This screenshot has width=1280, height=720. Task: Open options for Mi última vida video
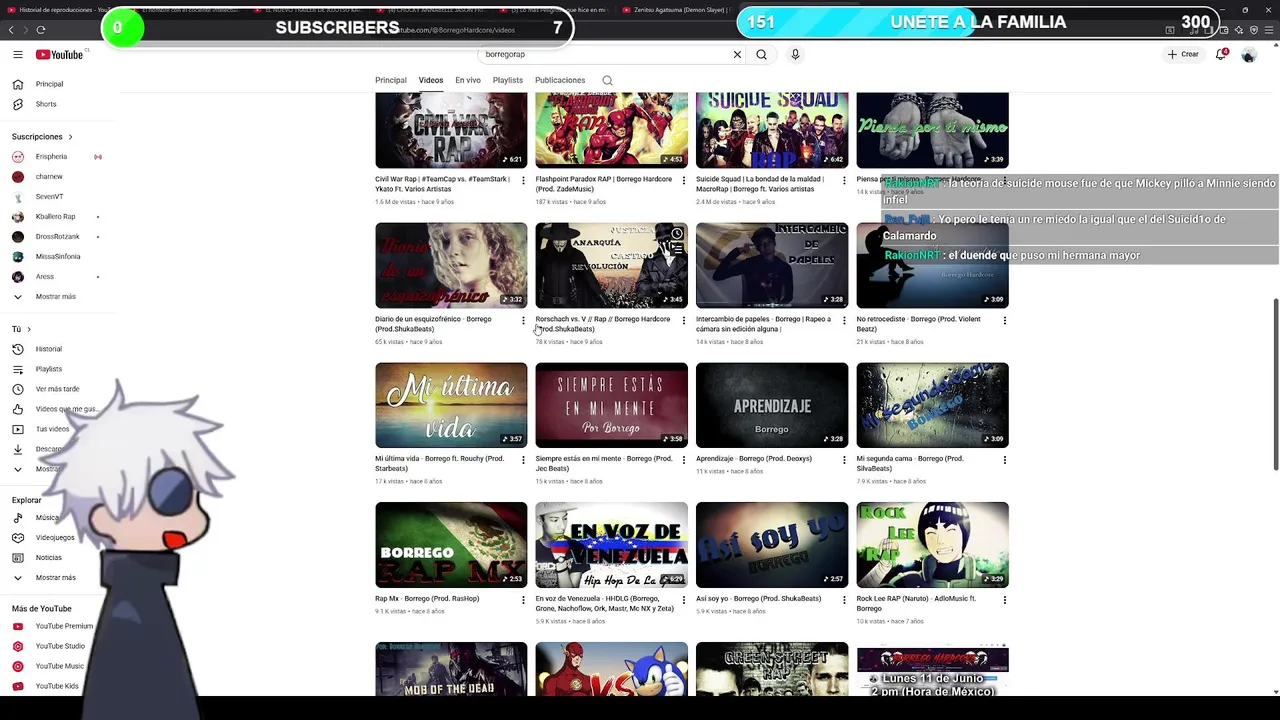tap(523, 460)
